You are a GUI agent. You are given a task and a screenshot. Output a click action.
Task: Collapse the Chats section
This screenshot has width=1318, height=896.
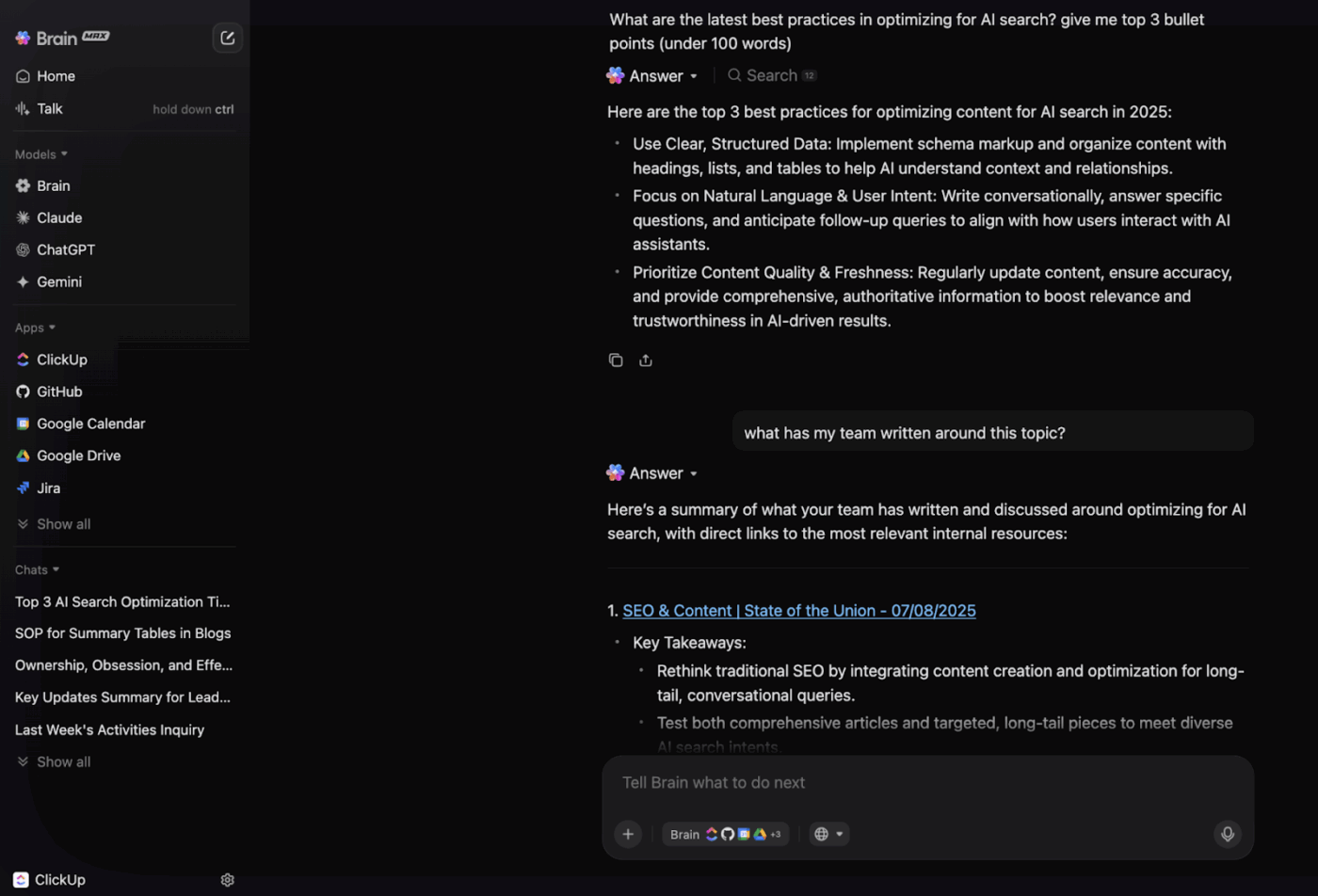click(x=38, y=569)
